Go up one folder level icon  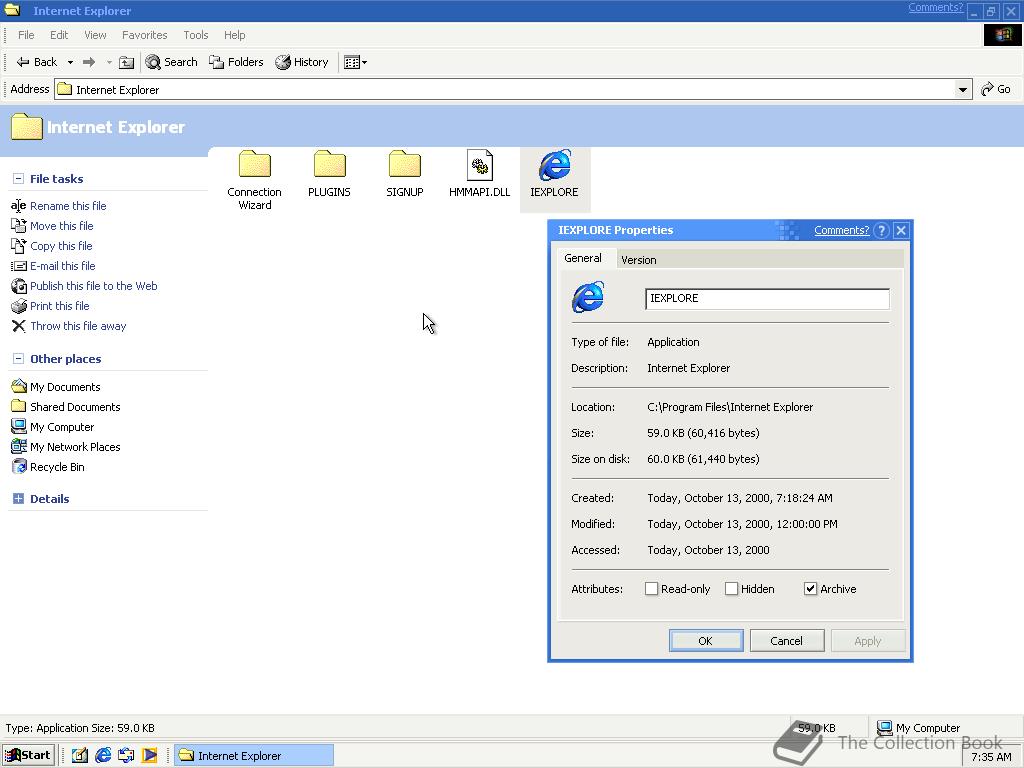click(127, 62)
